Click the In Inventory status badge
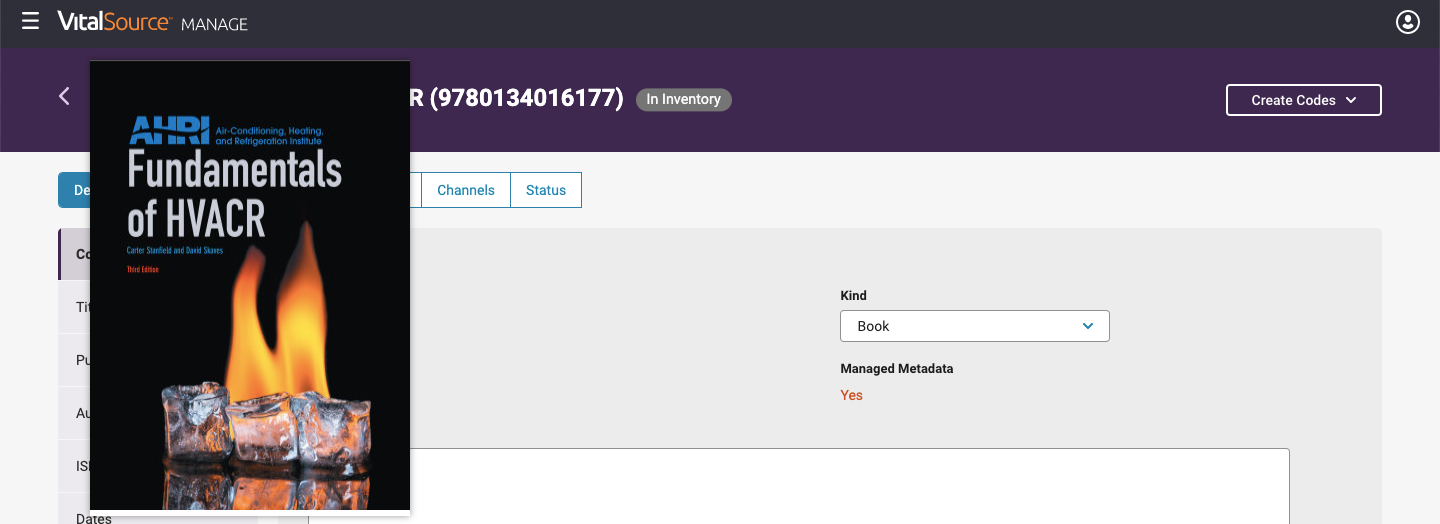 683,99
